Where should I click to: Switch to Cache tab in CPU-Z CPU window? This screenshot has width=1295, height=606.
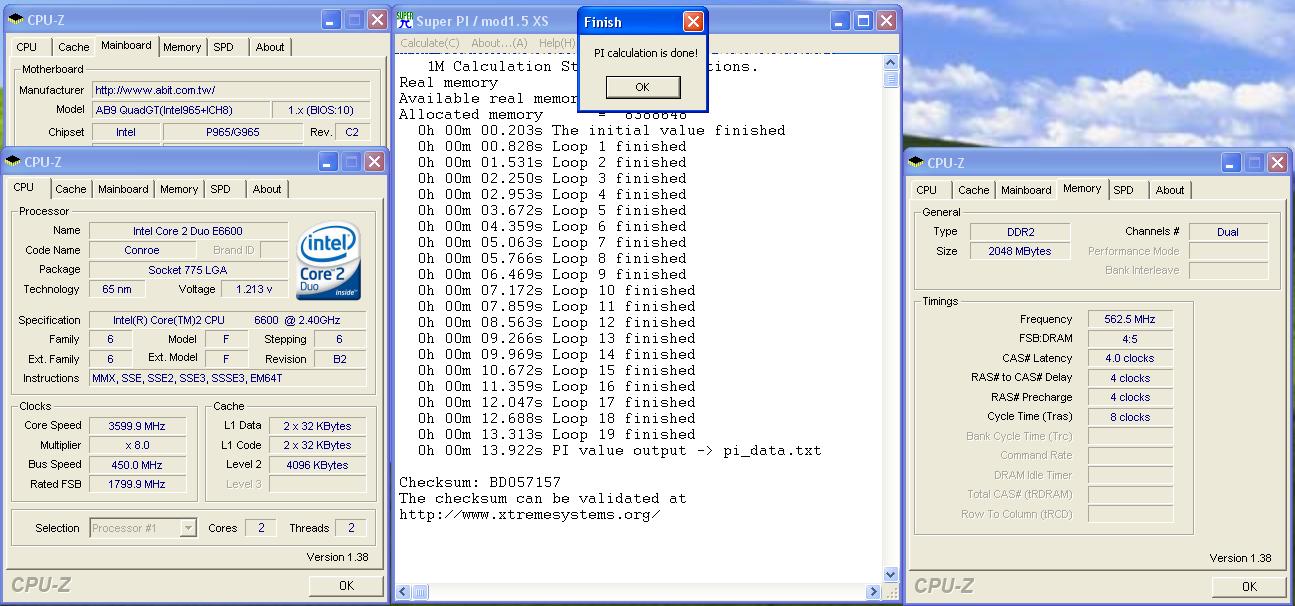click(x=71, y=189)
